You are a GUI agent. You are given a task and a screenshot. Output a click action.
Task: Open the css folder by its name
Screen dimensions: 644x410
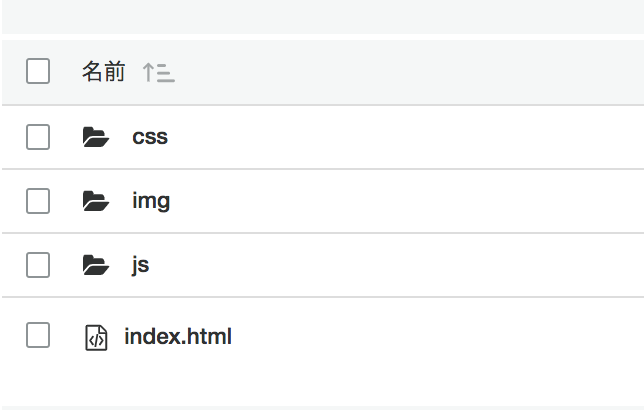[x=150, y=137]
